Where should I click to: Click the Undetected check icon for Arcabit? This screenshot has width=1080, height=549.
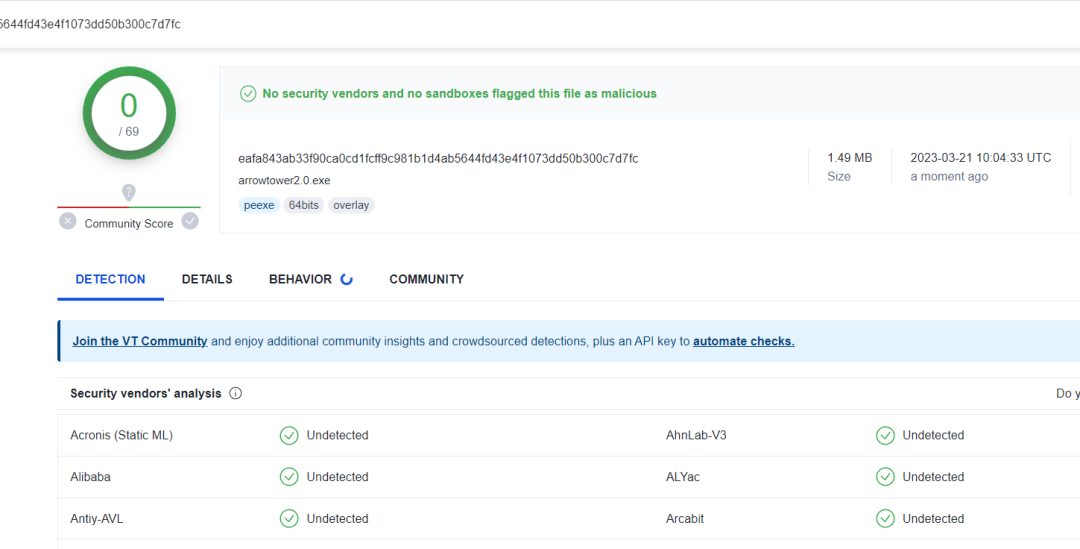coord(885,519)
